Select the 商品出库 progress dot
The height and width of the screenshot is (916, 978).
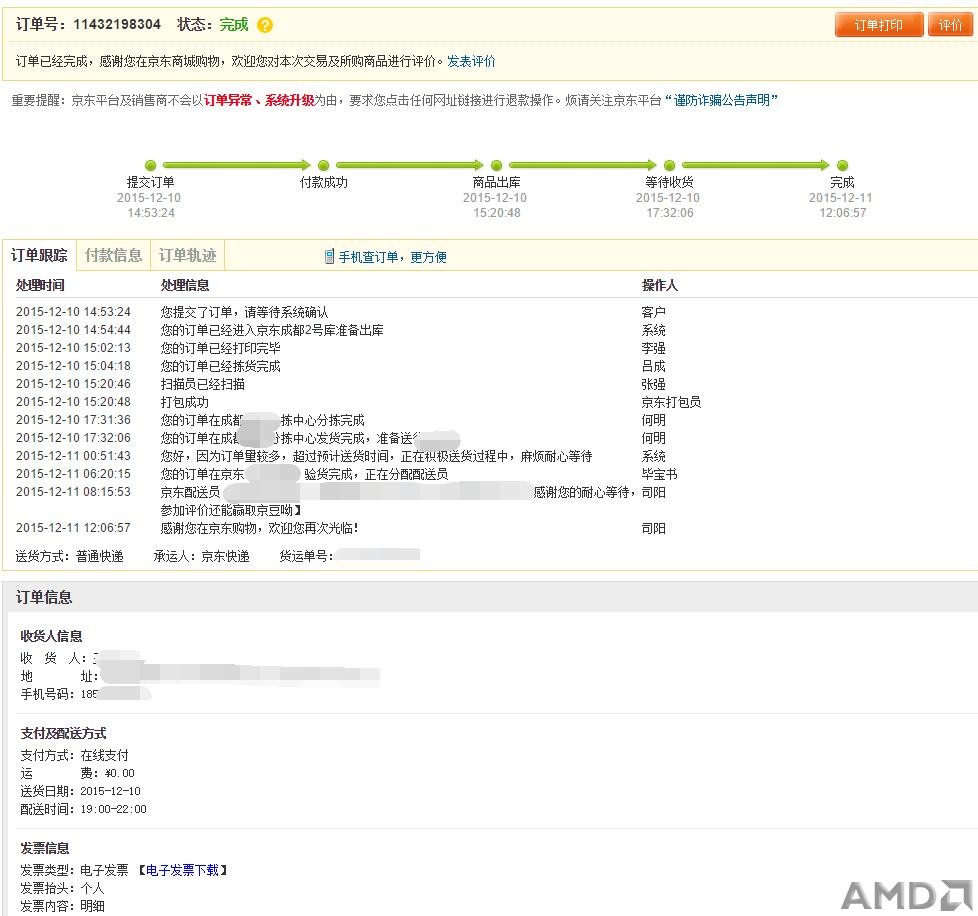click(x=496, y=165)
